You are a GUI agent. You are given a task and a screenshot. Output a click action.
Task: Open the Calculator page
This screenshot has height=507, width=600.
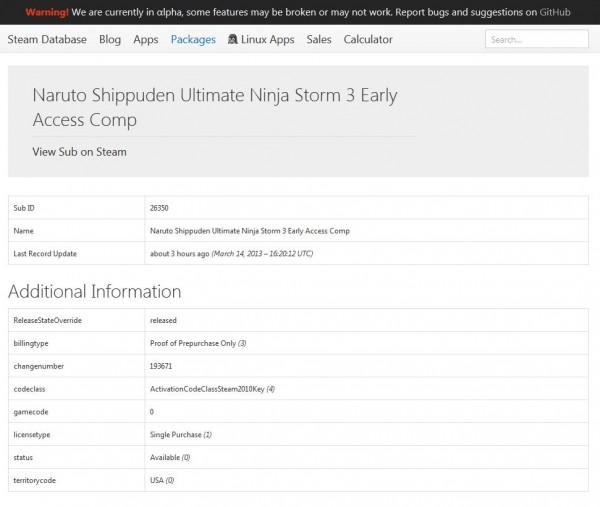368,39
